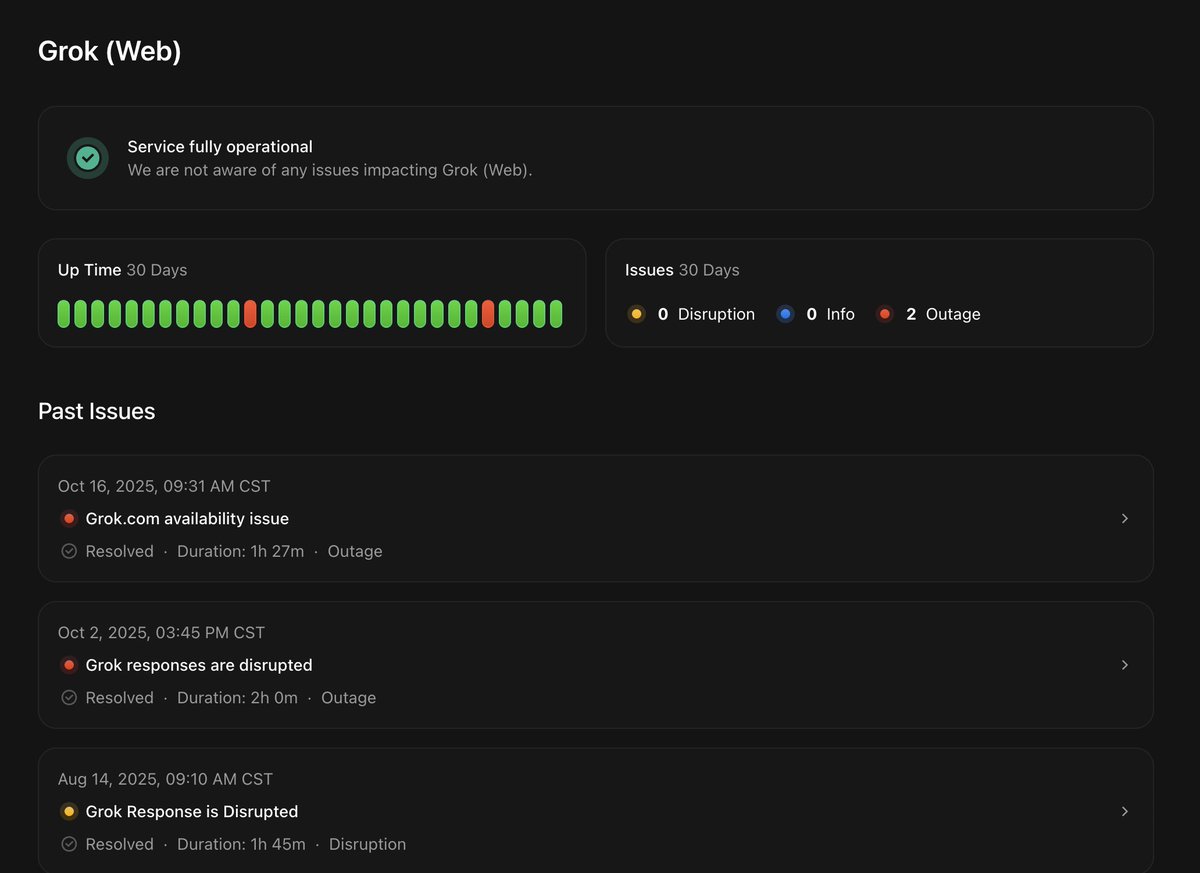Screen dimensions: 1200x873
Task: Click the Up Time 30 Days label
Action: point(122,270)
